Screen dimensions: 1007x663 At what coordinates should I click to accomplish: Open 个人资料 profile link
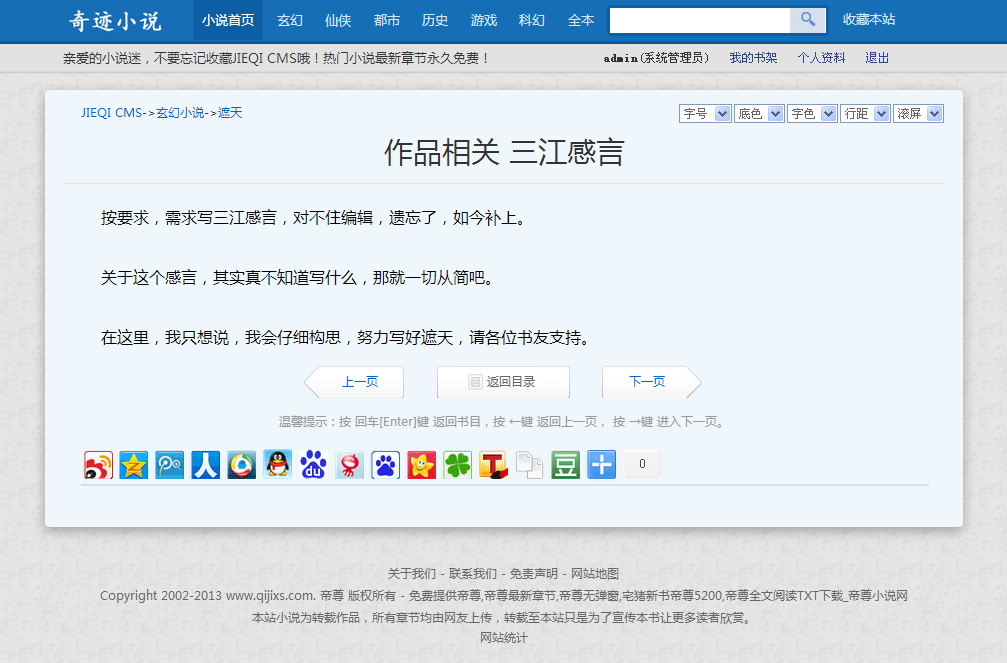(x=821, y=58)
